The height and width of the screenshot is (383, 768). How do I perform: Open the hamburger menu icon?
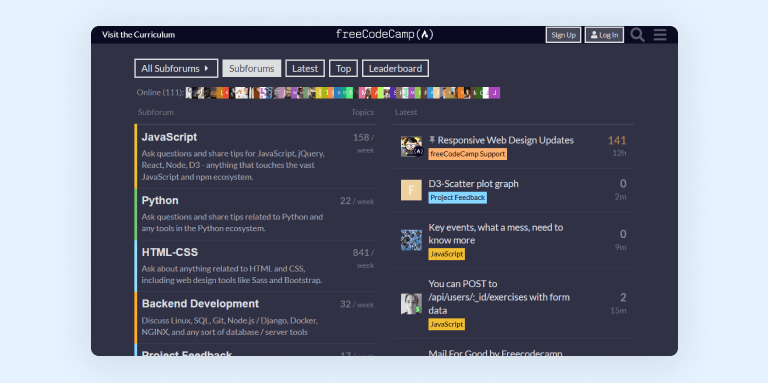[x=660, y=35]
